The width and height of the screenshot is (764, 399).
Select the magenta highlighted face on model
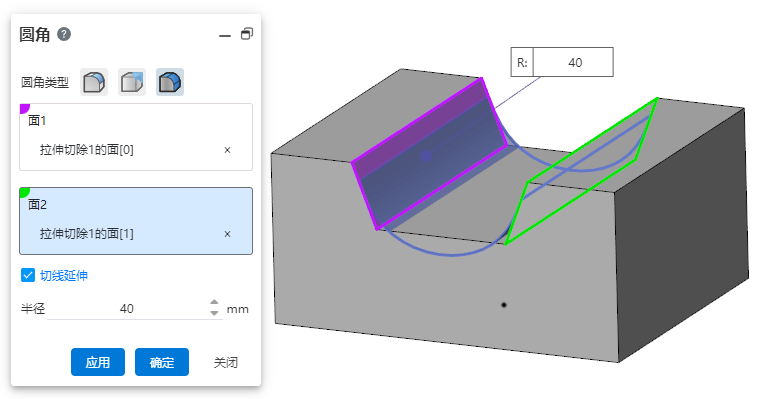pos(429,153)
